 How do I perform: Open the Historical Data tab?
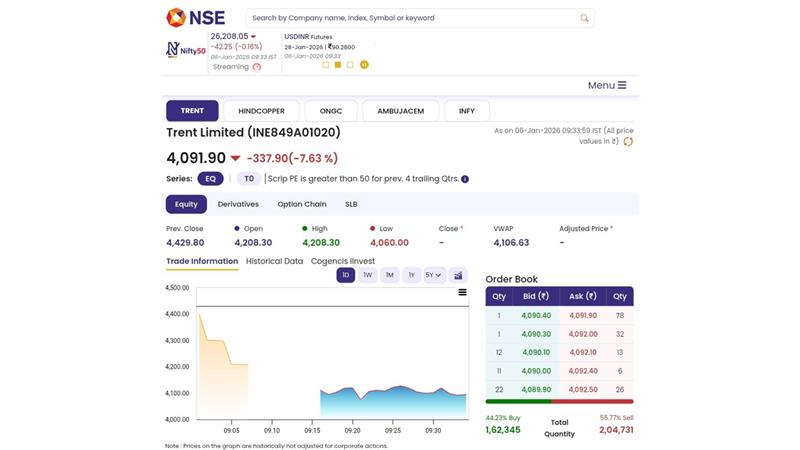pyautogui.click(x=274, y=261)
